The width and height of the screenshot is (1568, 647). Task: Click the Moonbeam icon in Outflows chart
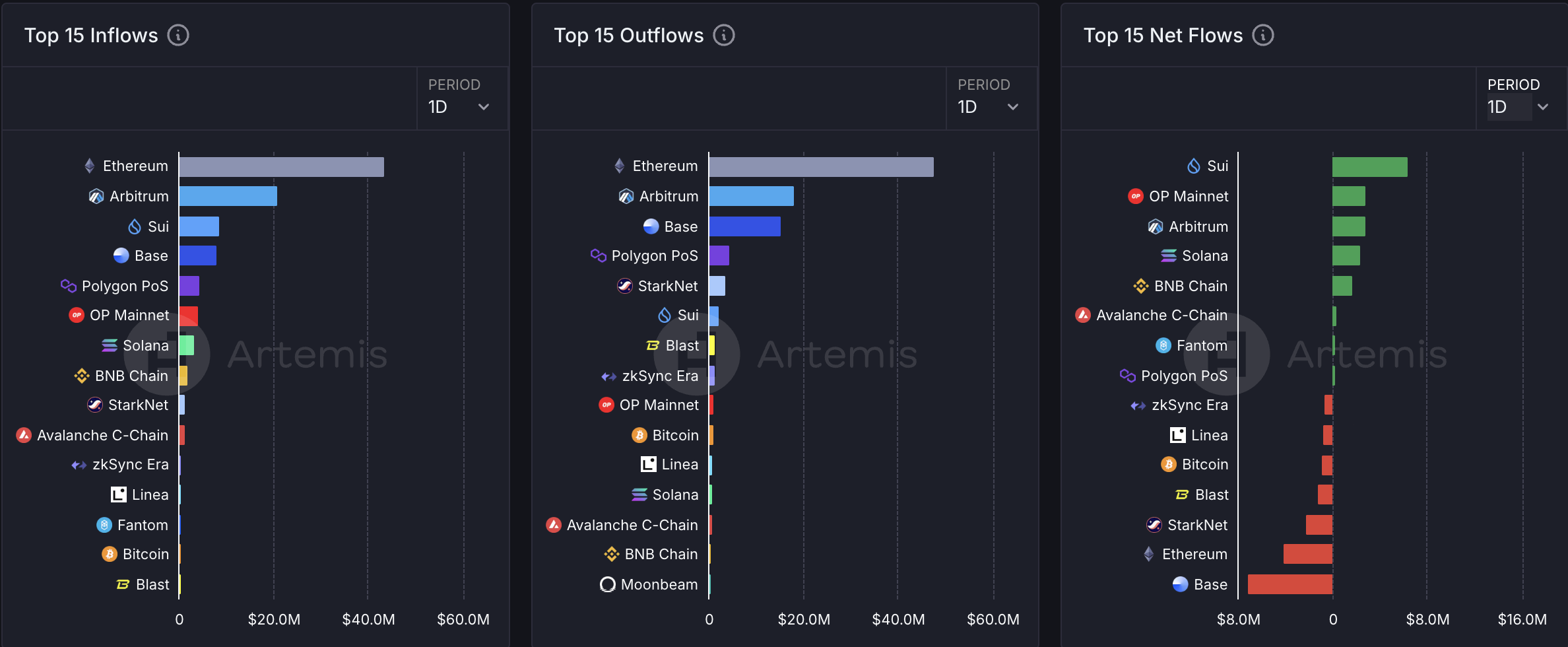(607, 584)
